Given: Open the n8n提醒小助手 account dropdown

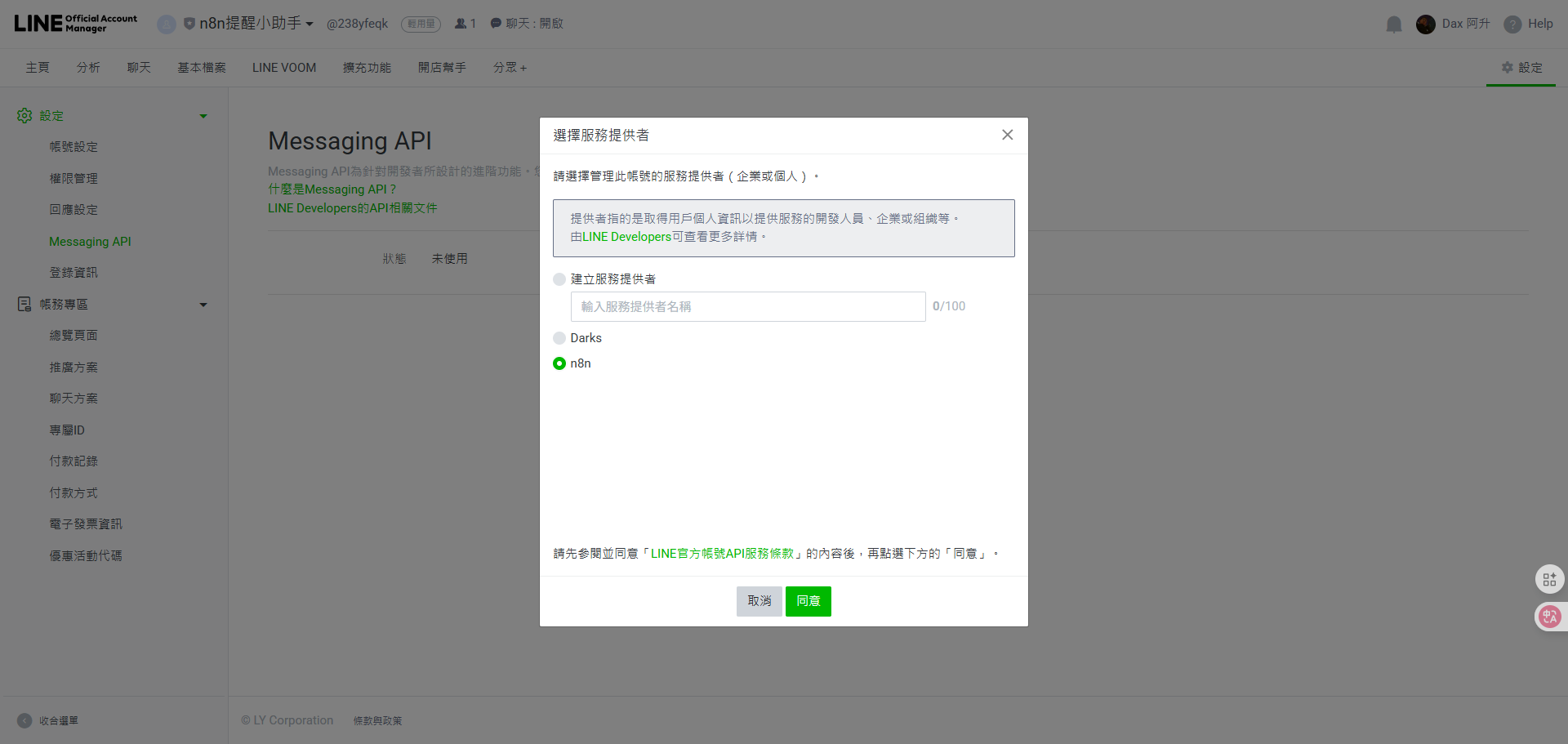Looking at the screenshot, I should click(x=251, y=24).
